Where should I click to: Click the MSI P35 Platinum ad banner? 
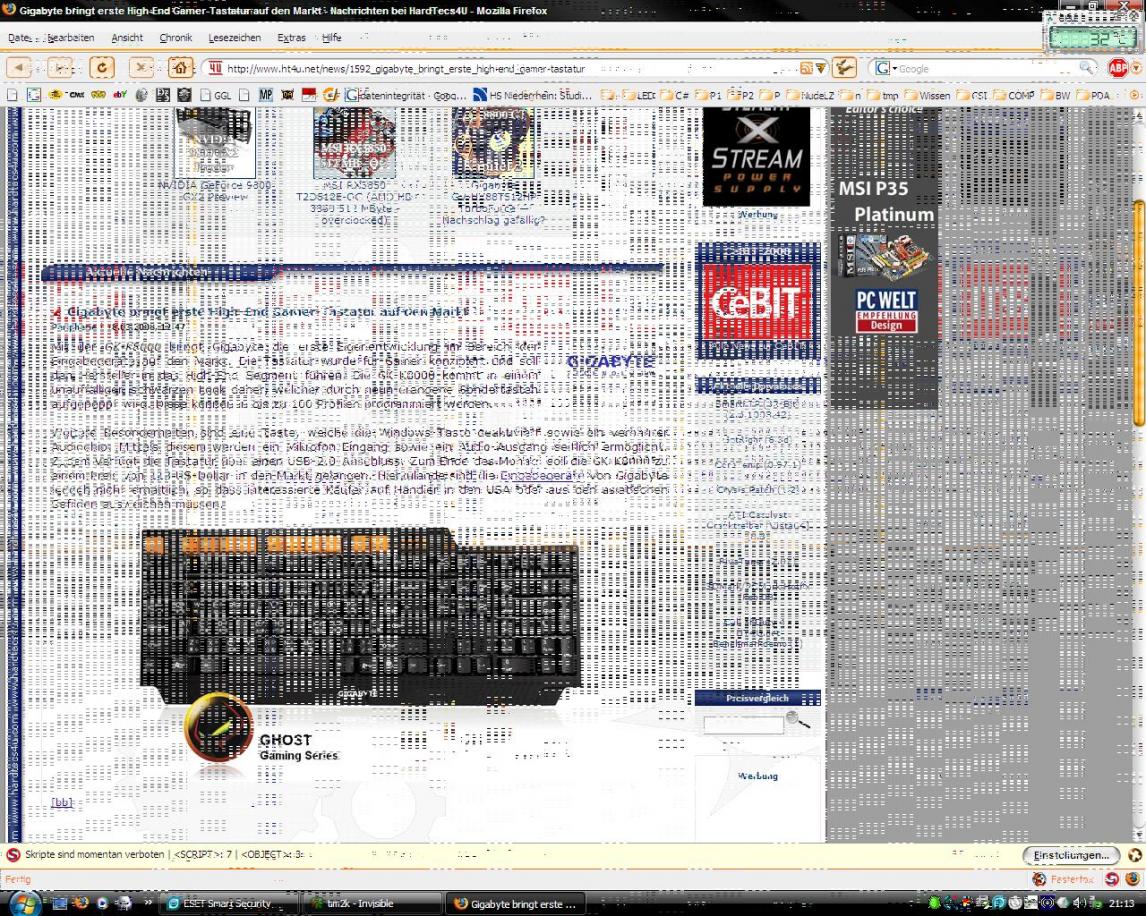pyautogui.click(x=884, y=257)
